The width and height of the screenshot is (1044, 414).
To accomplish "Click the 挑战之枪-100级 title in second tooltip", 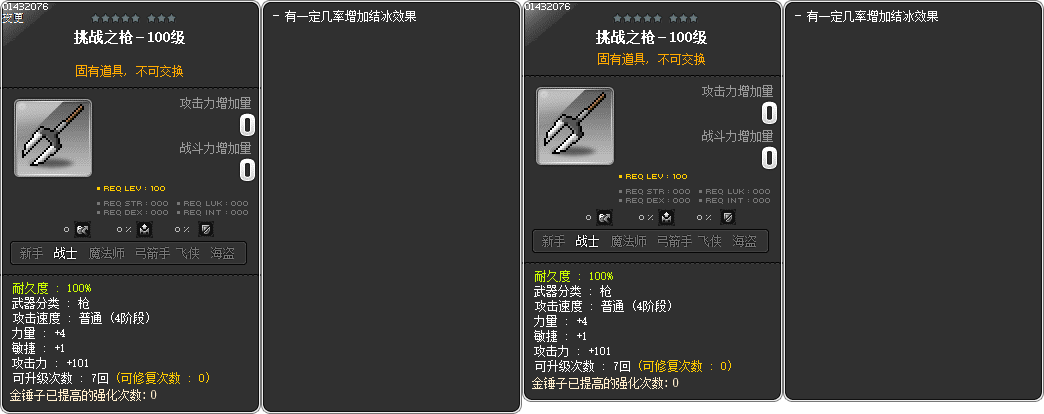I will 651,37.
